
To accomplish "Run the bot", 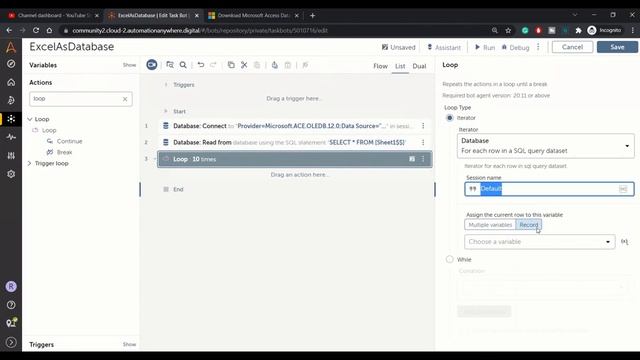I will pyautogui.click(x=484, y=47).
